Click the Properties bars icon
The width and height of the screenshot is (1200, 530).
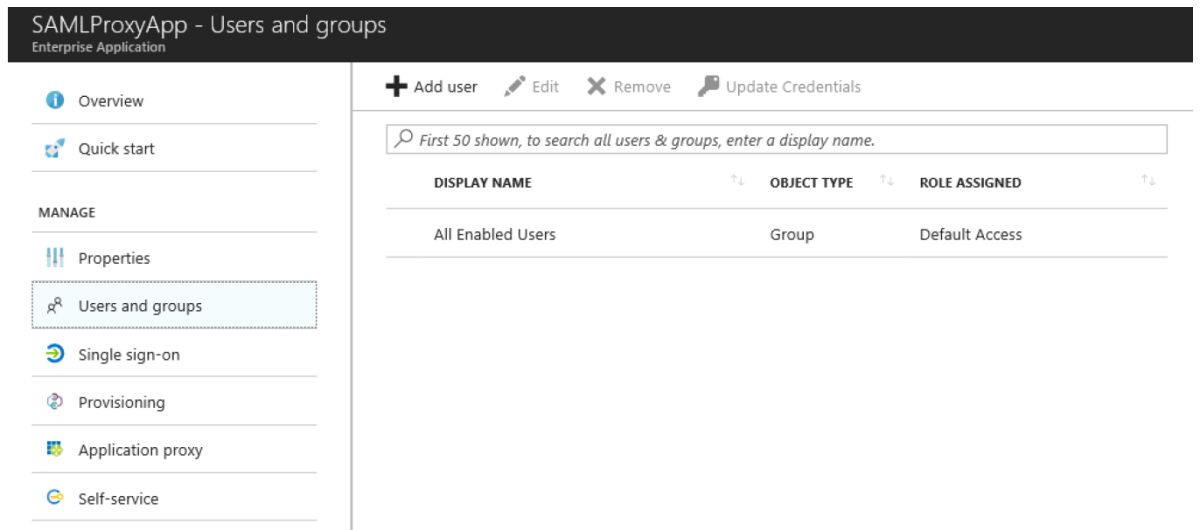click(x=55, y=258)
